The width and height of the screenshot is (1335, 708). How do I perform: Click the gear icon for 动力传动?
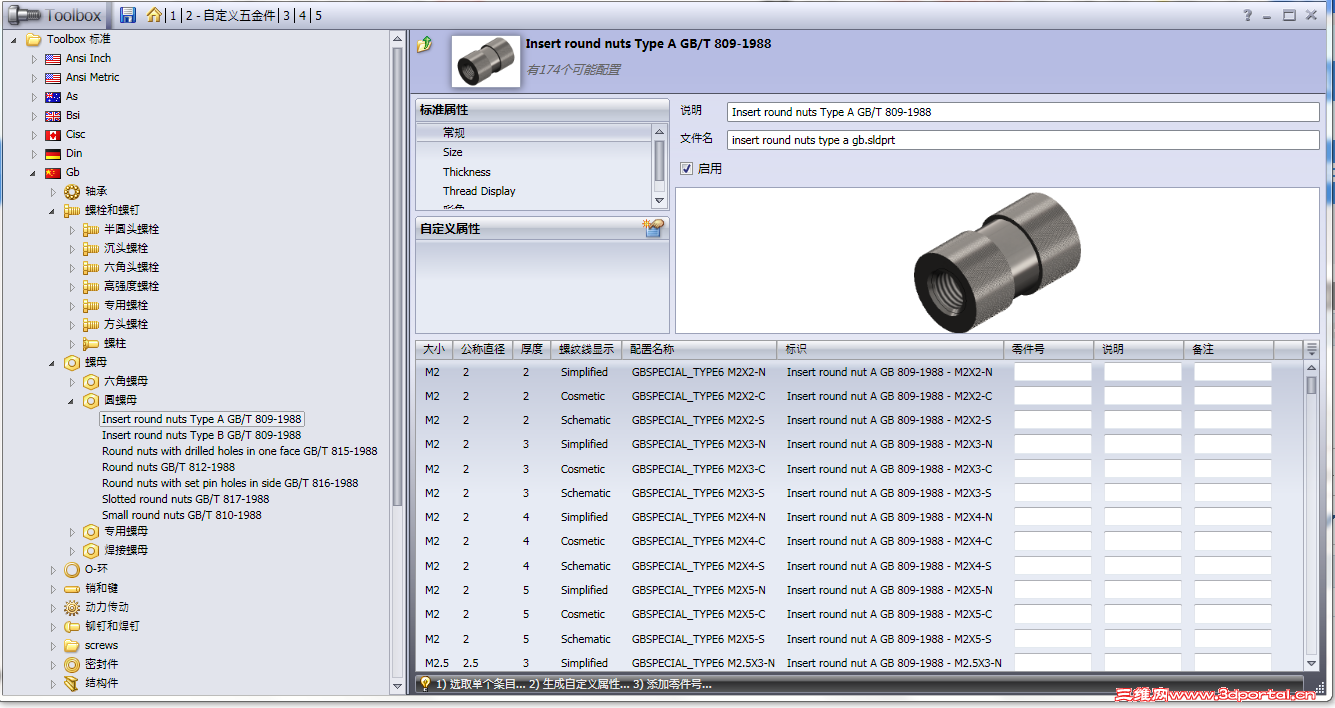[x=72, y=607]
